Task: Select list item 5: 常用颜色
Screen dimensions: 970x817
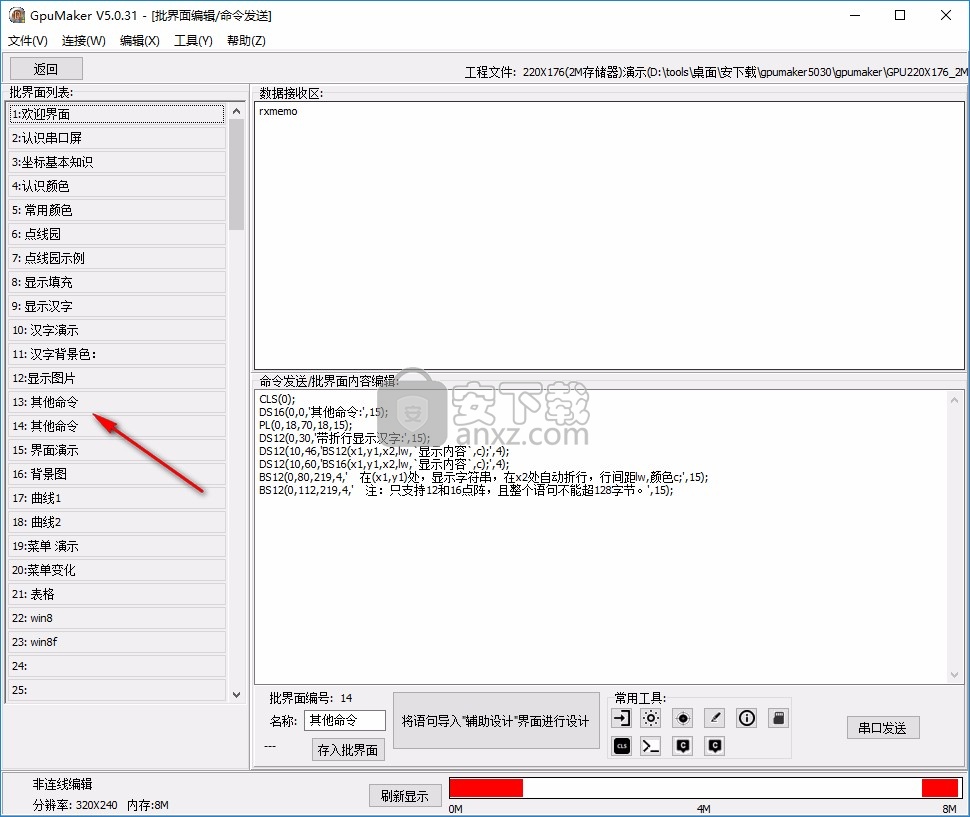Action: [x=118, y=210]
